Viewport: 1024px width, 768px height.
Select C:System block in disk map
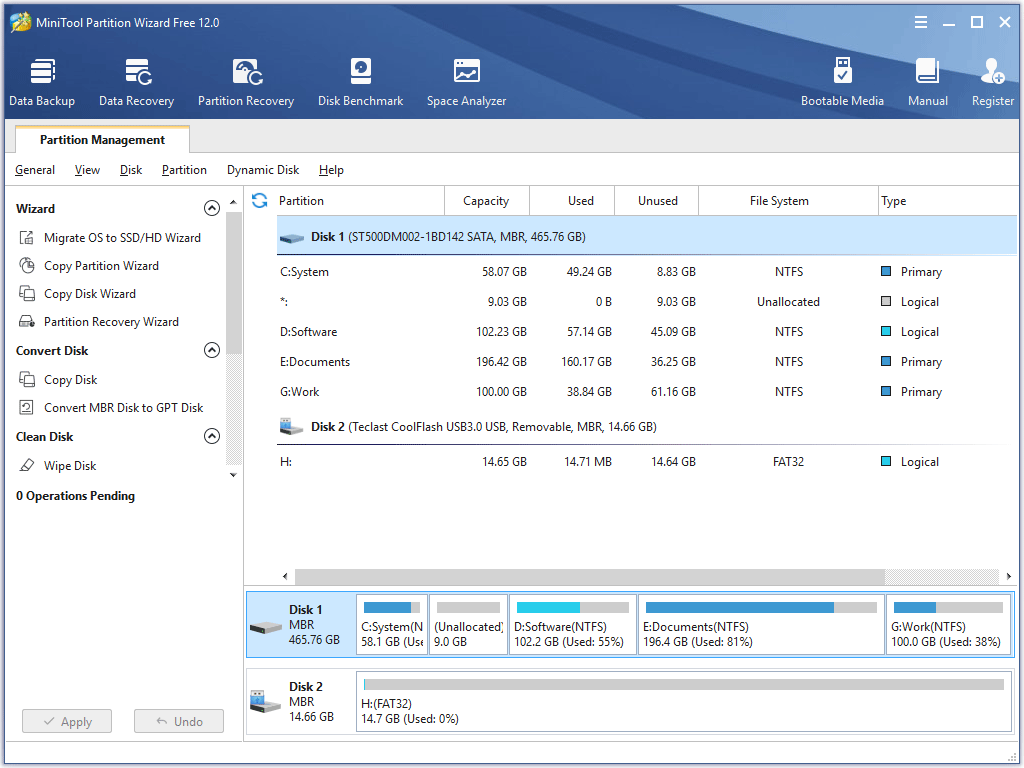coord(392,624)
